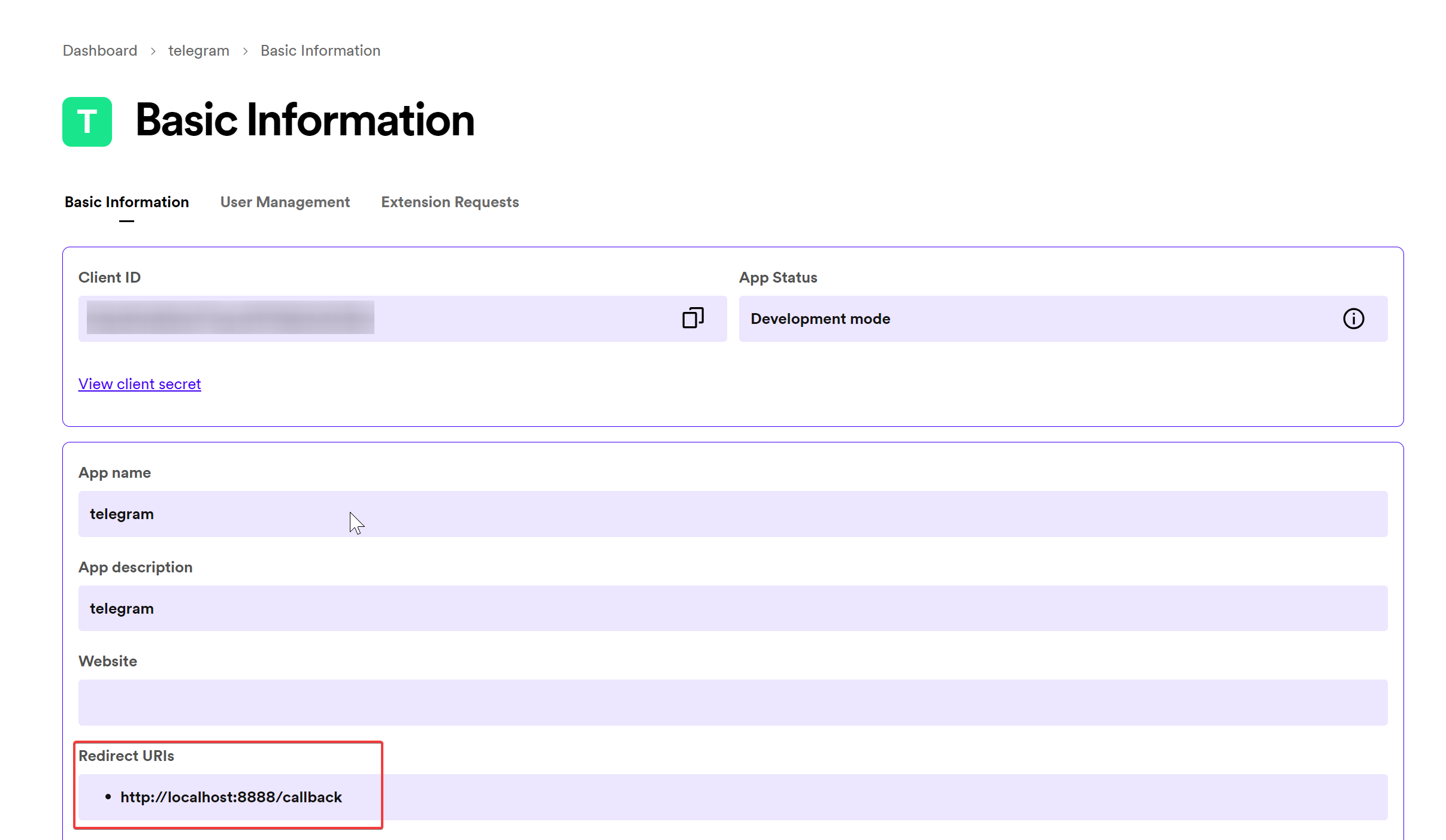The height and width of the screenshot is (840, 1446).
Task: Click first breadcrumb chevron after Dashboard
Action: coord(153,51)
